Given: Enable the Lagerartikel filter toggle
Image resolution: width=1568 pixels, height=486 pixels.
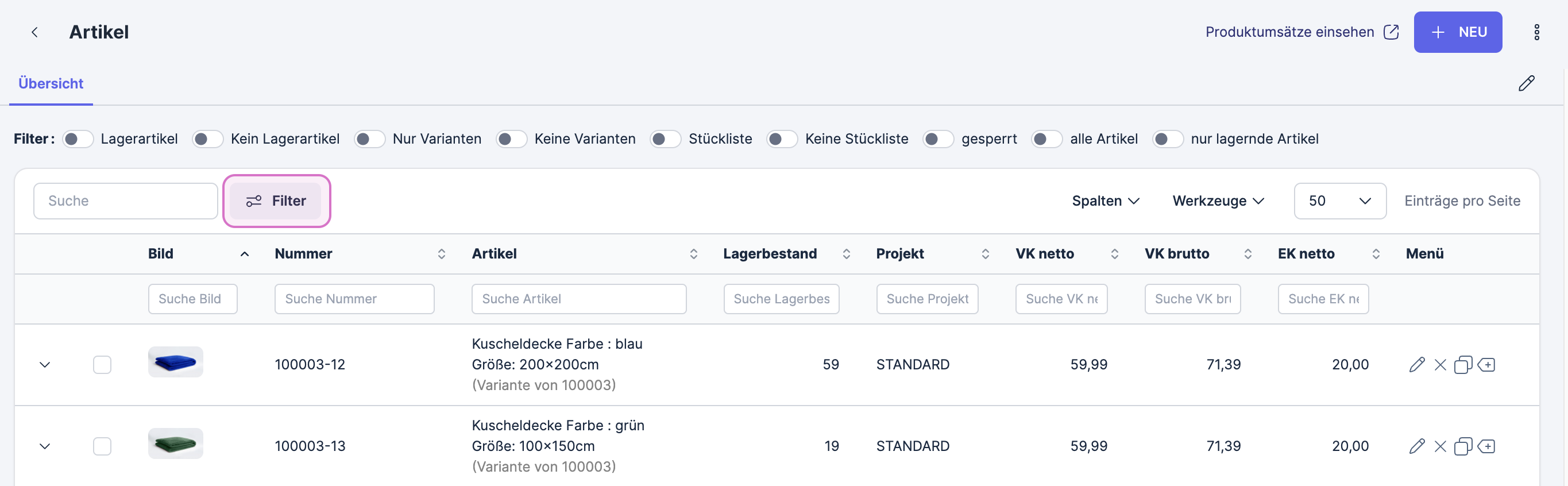Looking at the screenshot, I should point(78,140).
